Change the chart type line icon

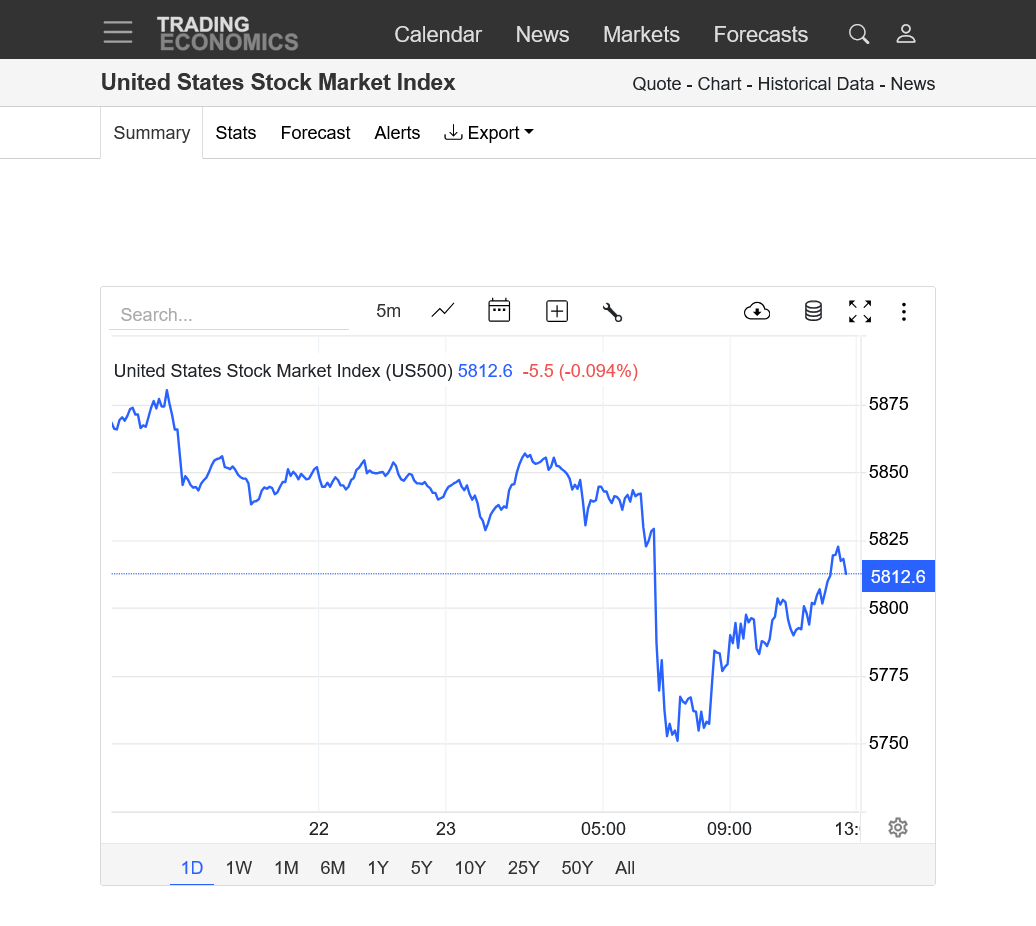[443, 310]
